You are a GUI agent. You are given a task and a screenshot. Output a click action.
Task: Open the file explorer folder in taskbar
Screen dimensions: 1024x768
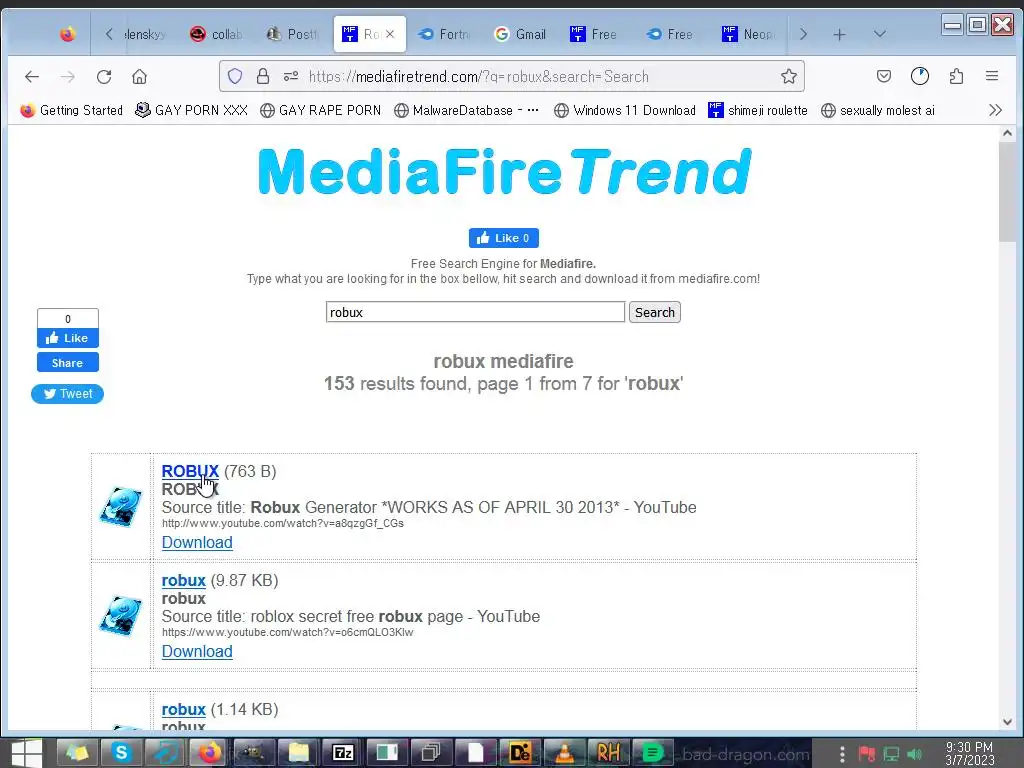(298, 752)
